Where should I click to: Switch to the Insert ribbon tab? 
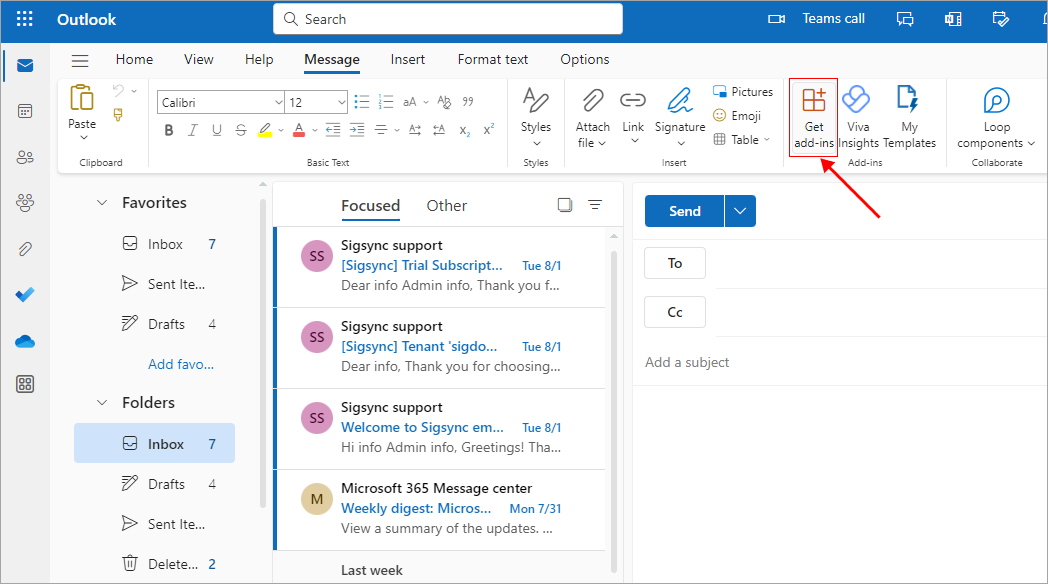(408, 59)
